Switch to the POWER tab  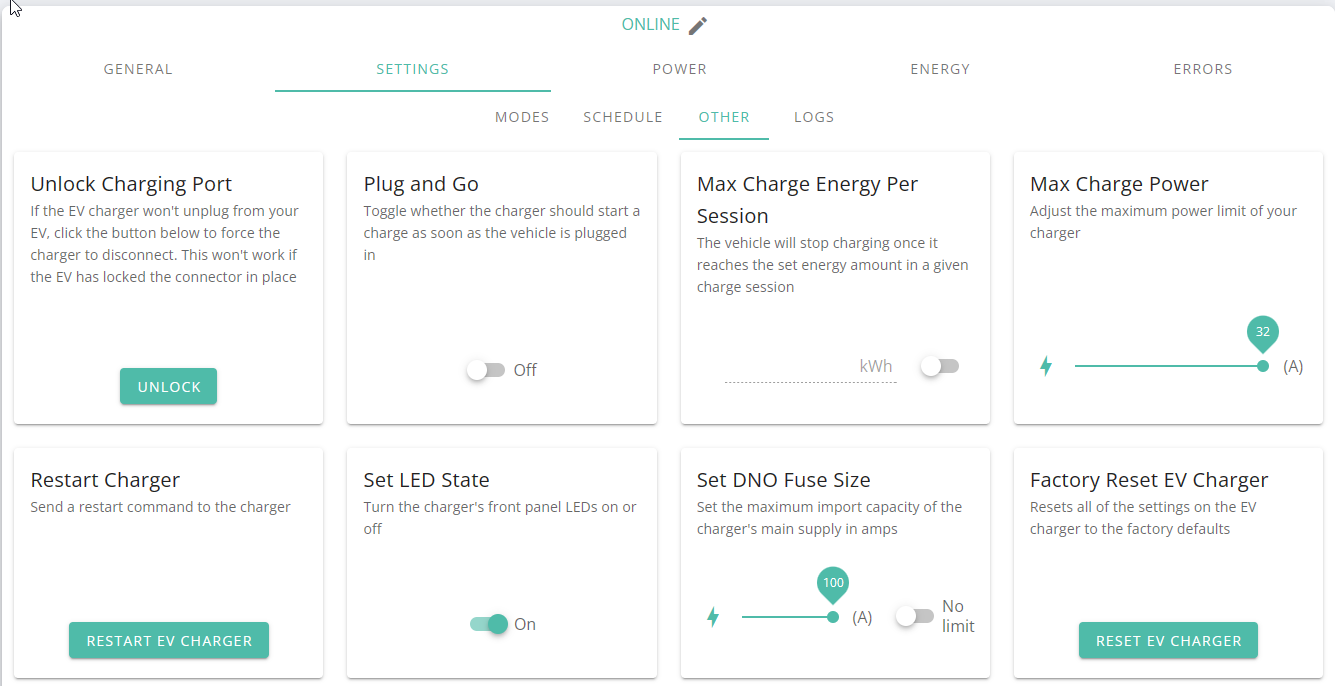(680, 69)
